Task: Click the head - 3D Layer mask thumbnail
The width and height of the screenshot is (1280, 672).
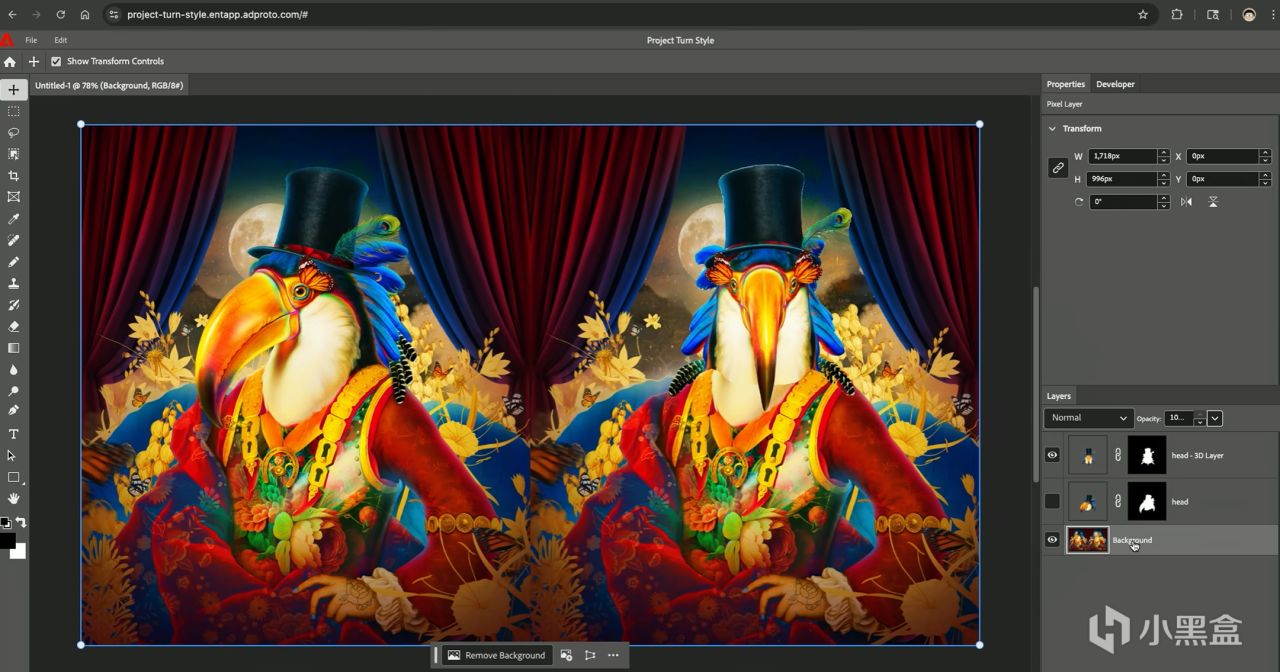Action: (1147, 455)
